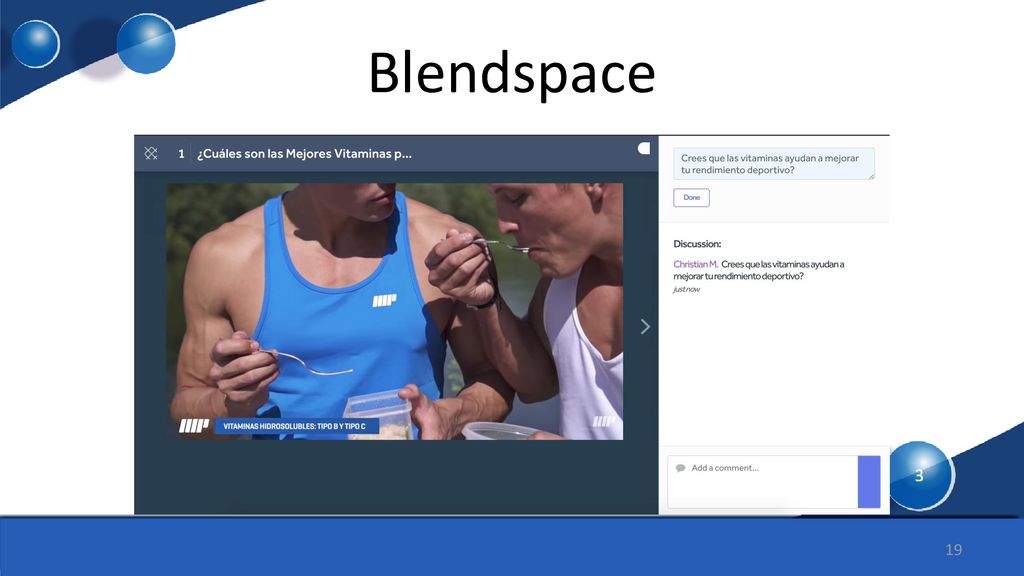Play the vitamins video thumbnail
This screenshot has height=576, width=1024.
[394, 312]
